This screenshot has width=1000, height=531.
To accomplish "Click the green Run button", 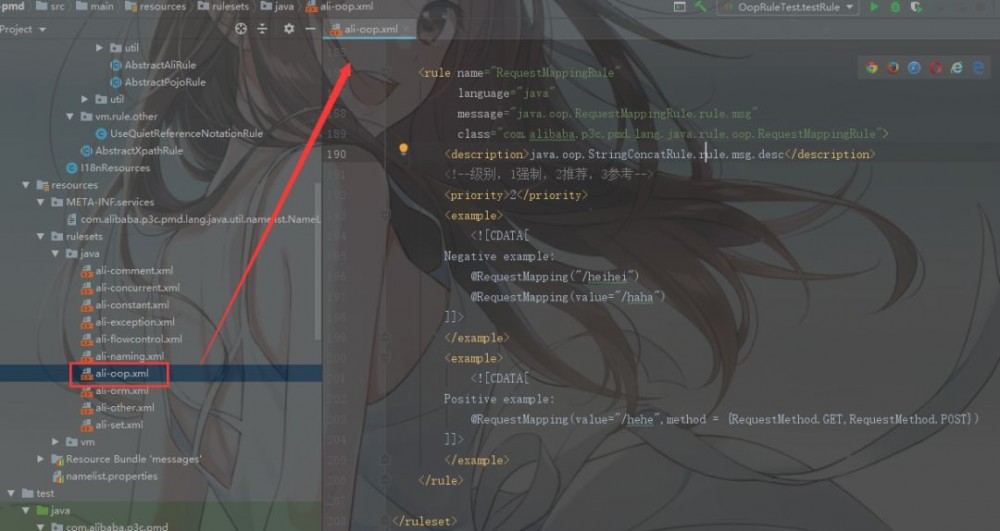I will point(874,7).
